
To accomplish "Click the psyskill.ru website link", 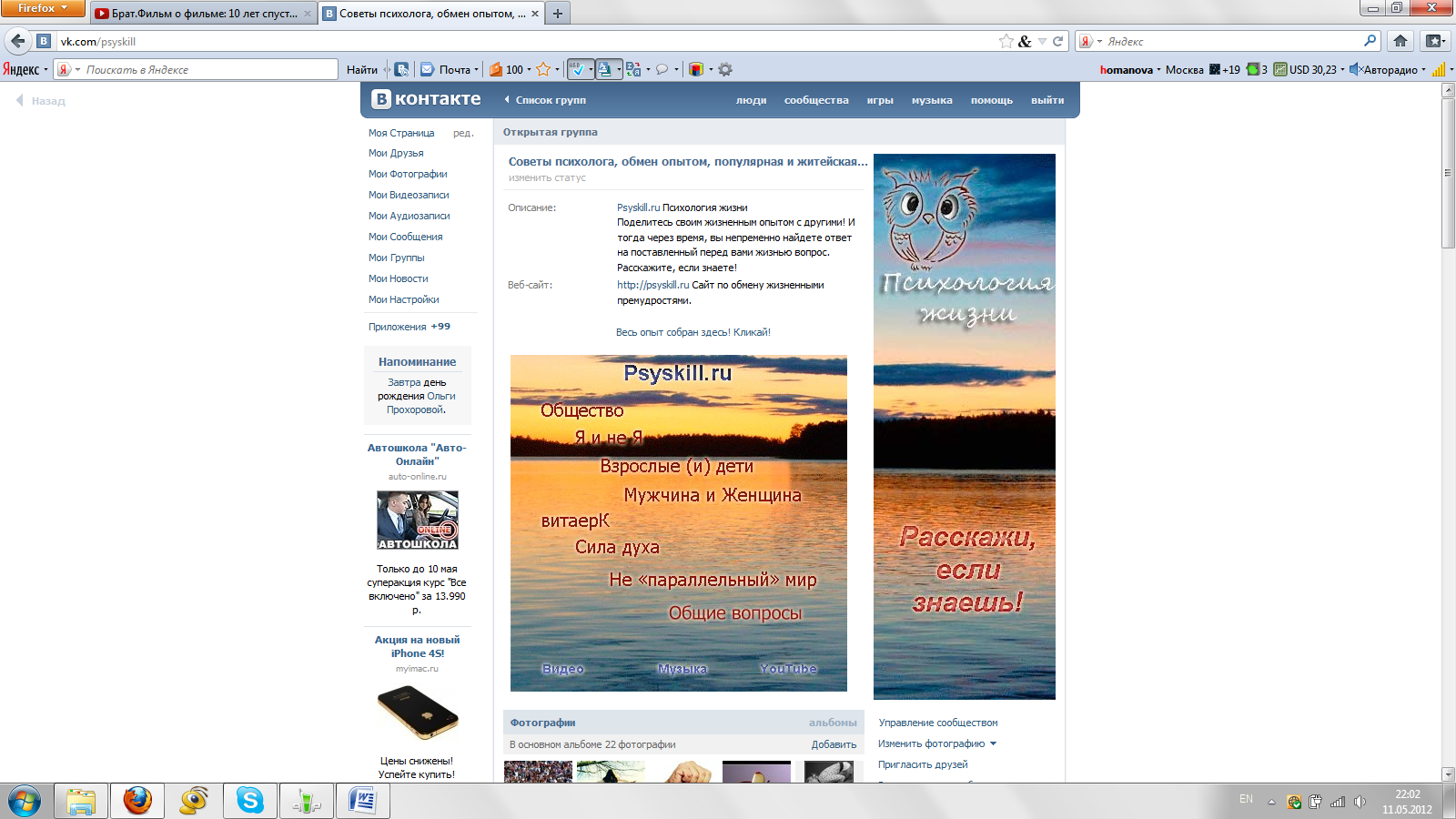I will pyautogui.click(x=652, y=285).
